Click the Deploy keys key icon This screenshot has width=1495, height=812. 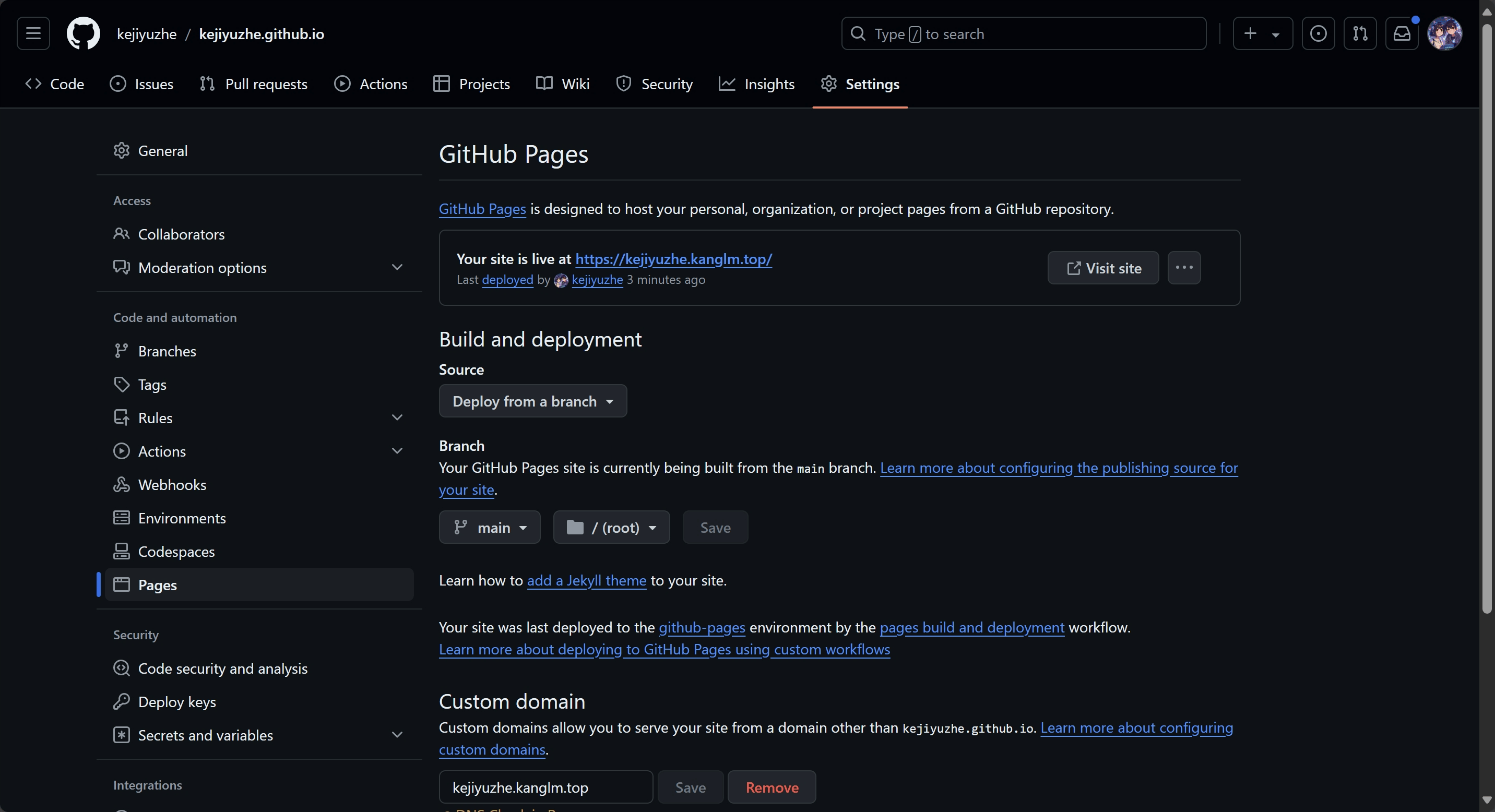pyautogui.click(x=121, y=702)
